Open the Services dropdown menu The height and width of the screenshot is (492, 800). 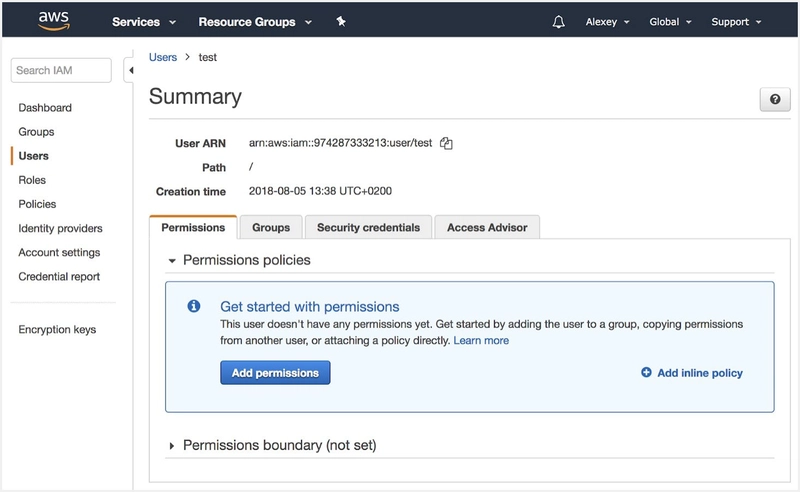[x=144, y=22]
